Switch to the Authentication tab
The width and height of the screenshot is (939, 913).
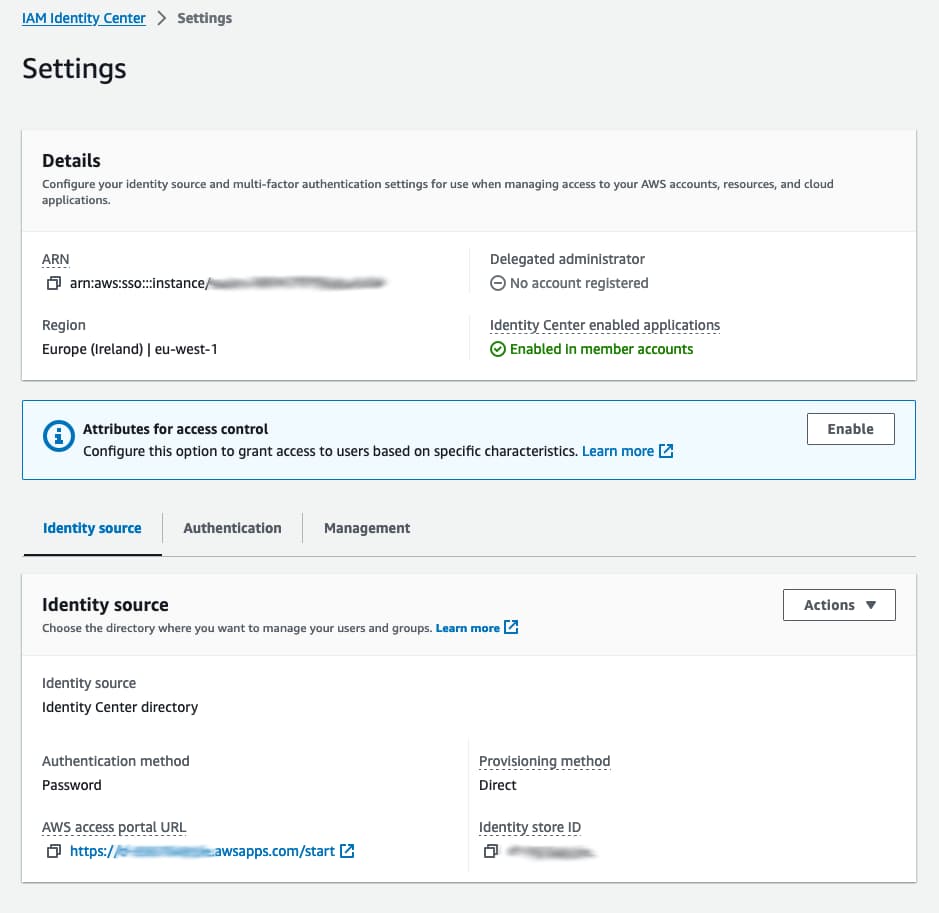point(232,528)
